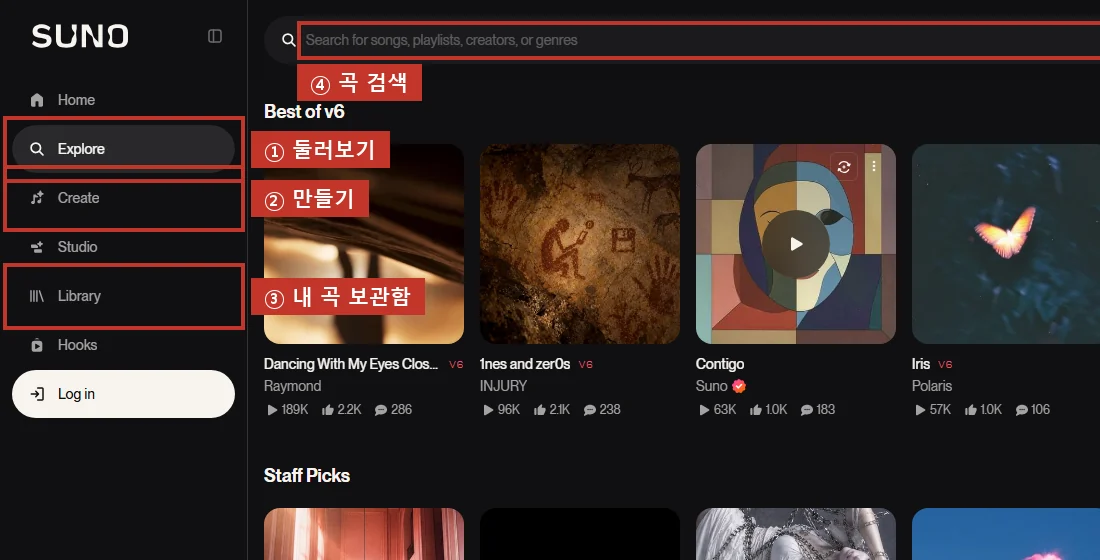Open the first Staff Picks red cover
1100x560 pixels.
tap(364, 534)
